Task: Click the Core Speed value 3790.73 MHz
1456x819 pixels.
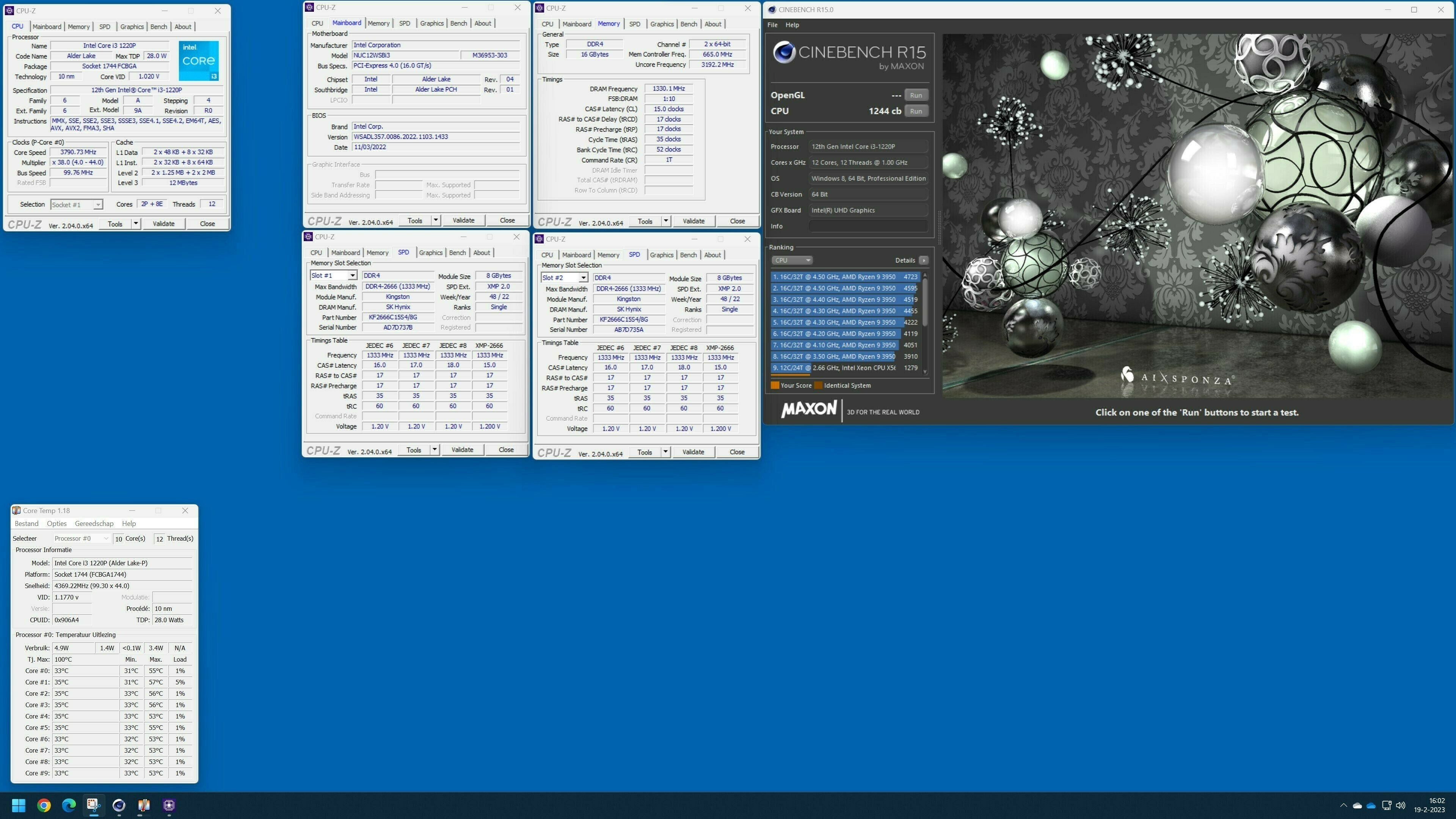Action: (78, 152)
